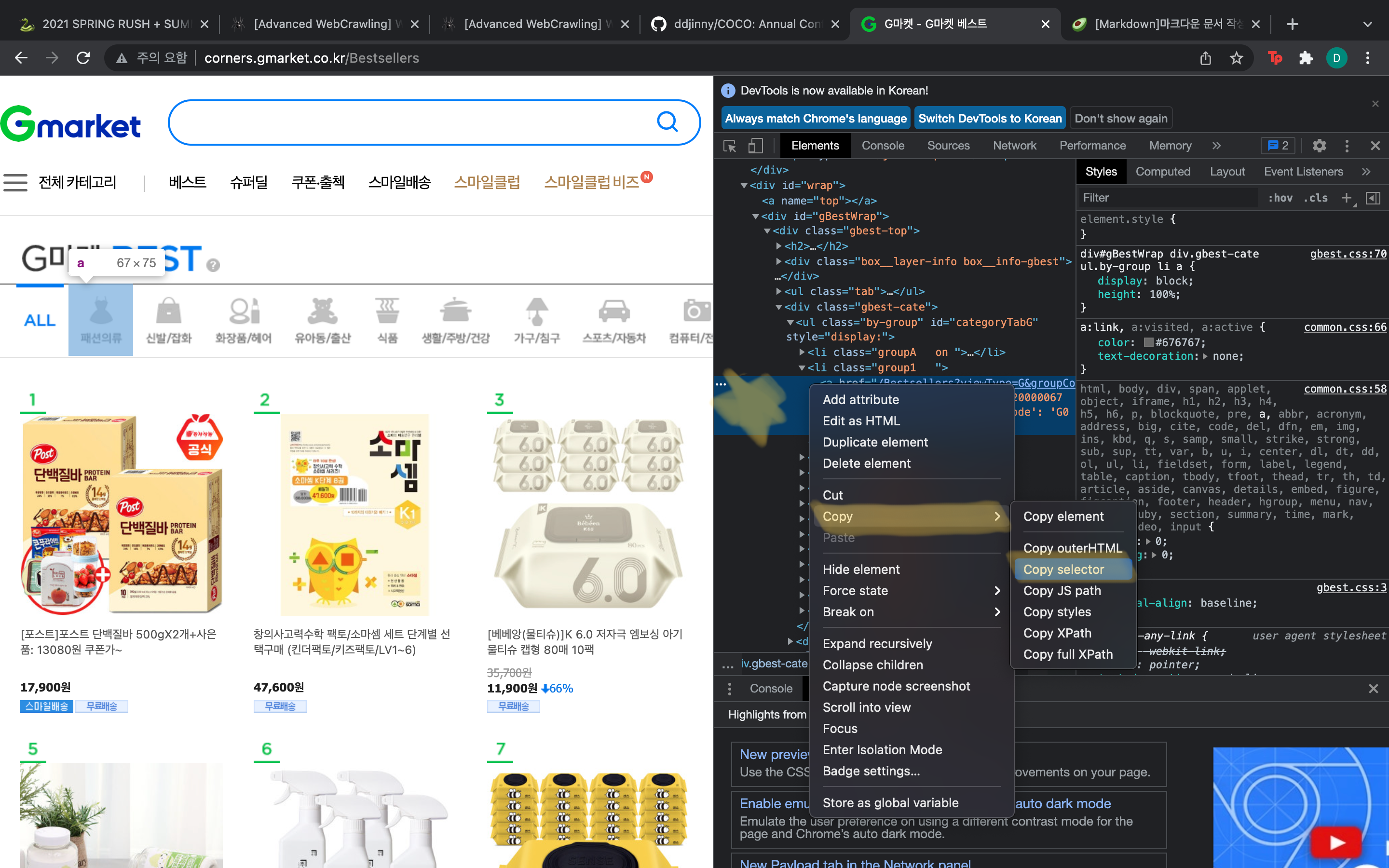
Task: Collapse the li class group1 node
Action: (802, 368)
